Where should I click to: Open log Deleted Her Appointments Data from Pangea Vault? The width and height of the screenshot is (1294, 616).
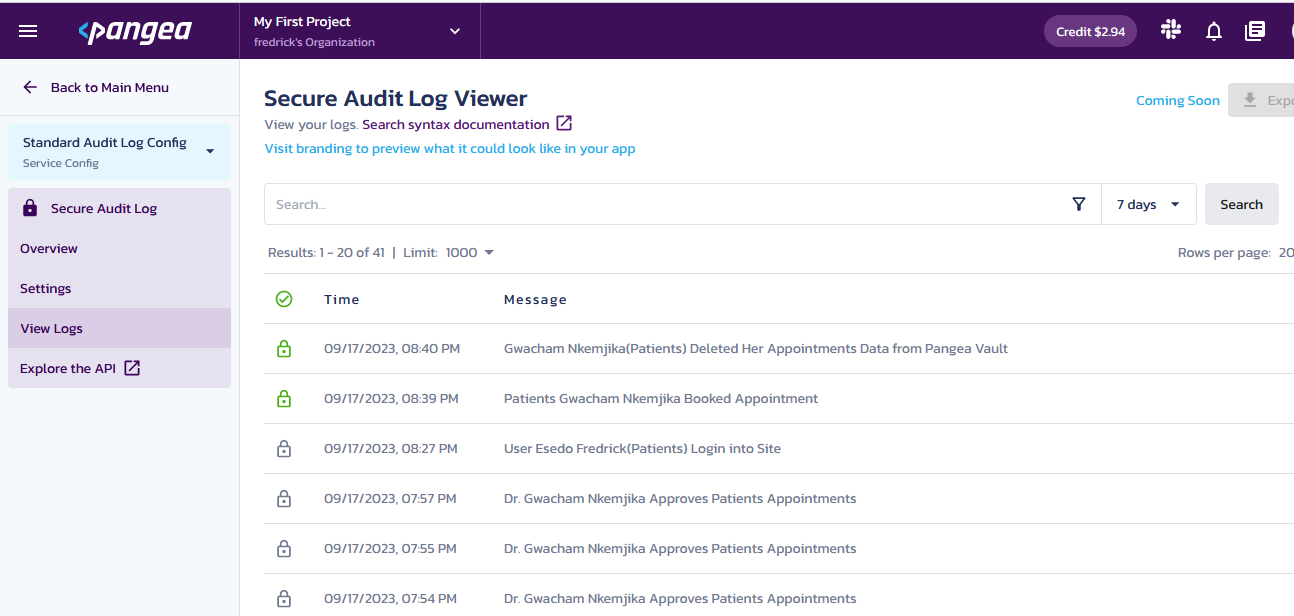click(756, 349)
